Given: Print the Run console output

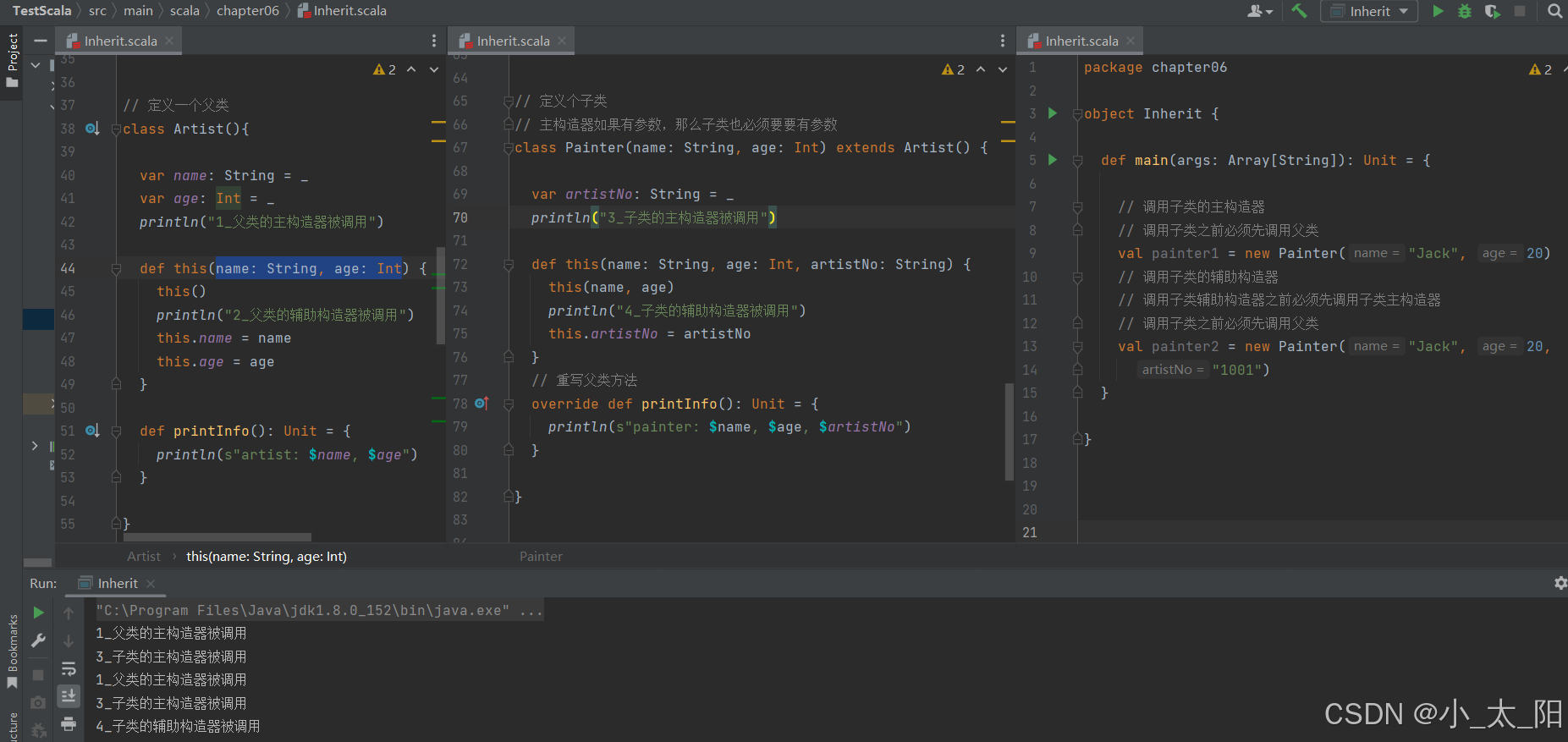Looking at the screenshot, I should (69, 723).
